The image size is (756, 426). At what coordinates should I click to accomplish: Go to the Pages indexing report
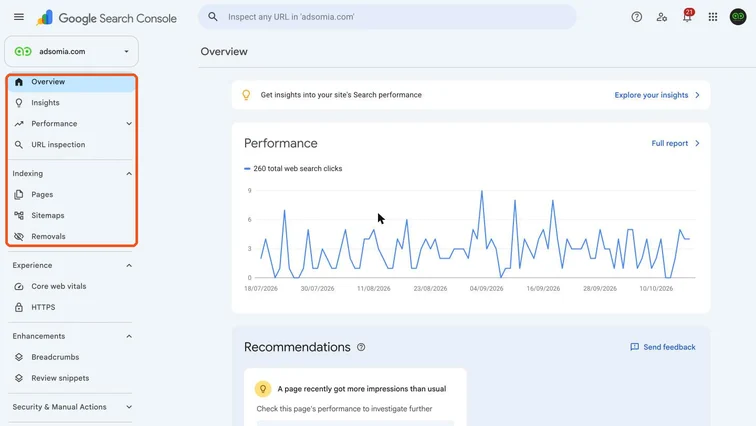[x=71, y=195]
